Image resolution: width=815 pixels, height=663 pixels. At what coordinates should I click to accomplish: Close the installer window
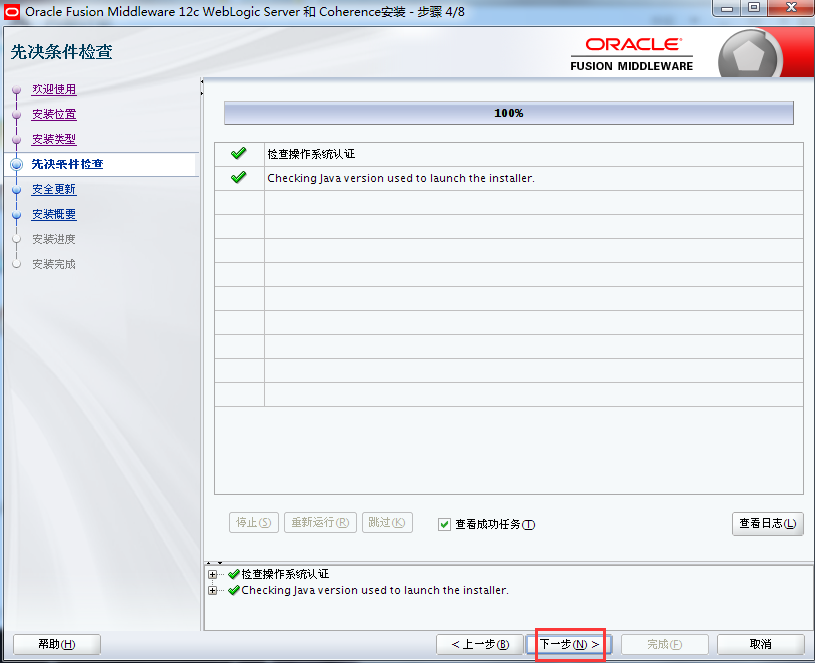pos(791,8)
